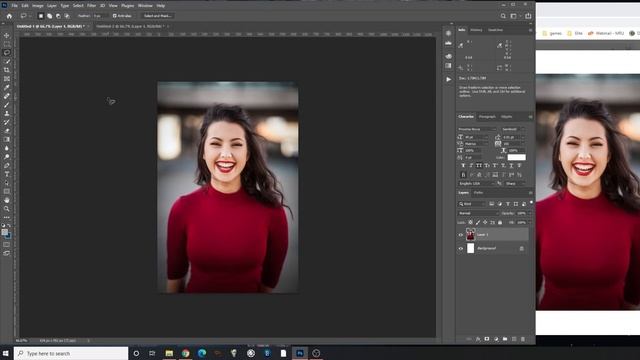Open the Window menu

pyautogui.click(x=145, y=6)
